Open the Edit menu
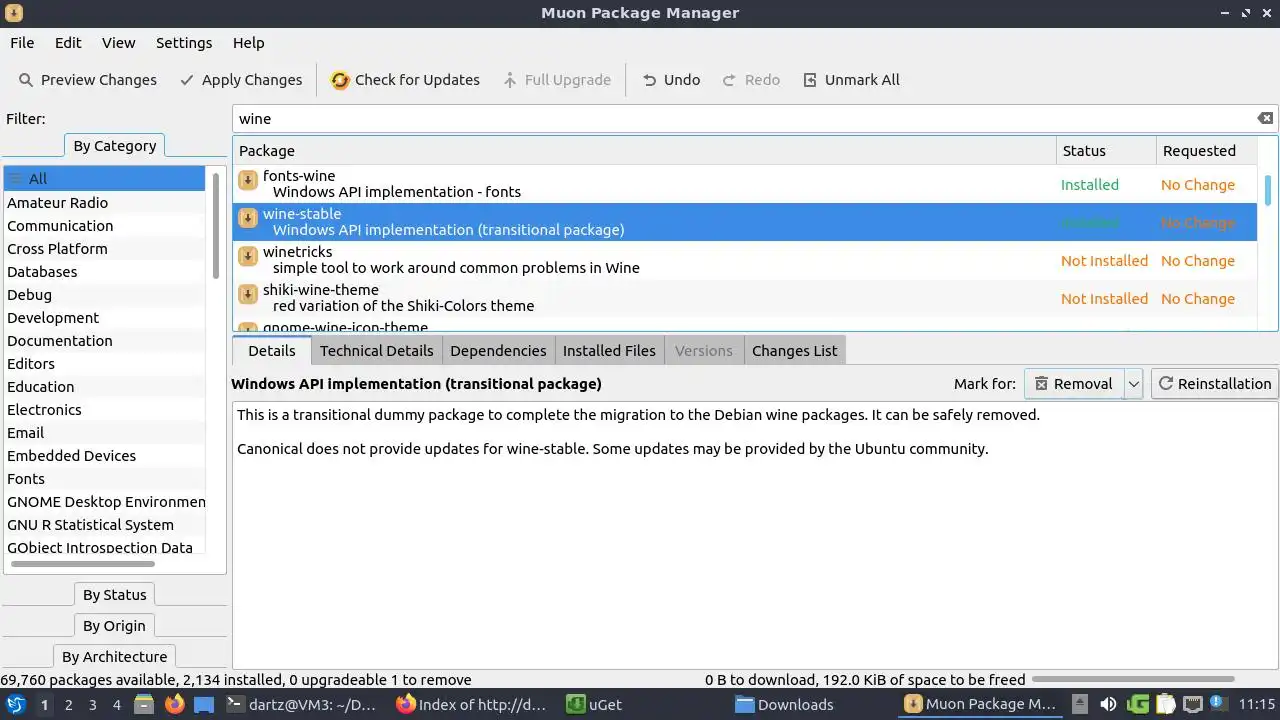Viewport: 1280px width, 720px height. (x=68, y=43)
